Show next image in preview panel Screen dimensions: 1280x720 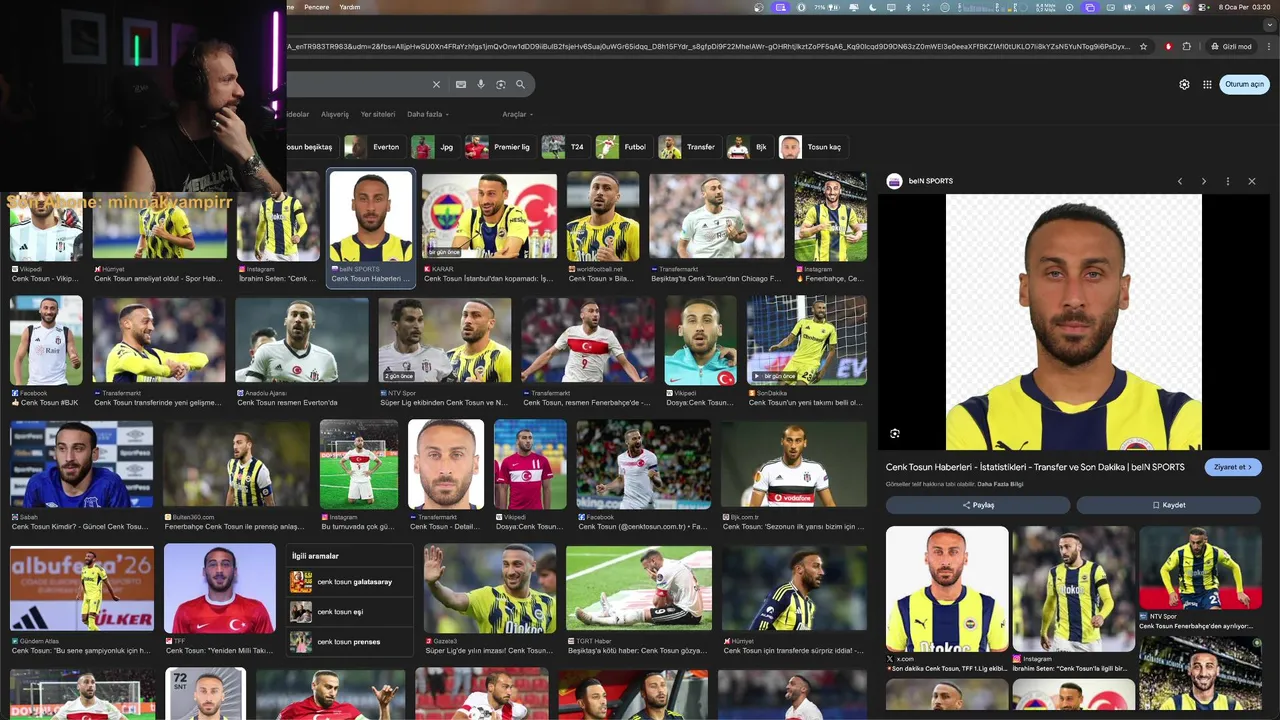[1204, 181]
